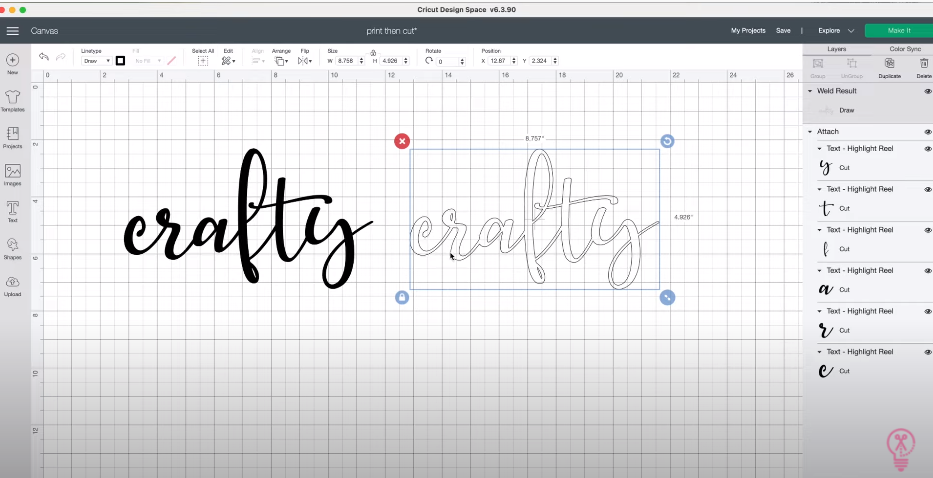This screenshot has height=478, width=933.
Task: Click the Height size field
Action: (391, 61)
